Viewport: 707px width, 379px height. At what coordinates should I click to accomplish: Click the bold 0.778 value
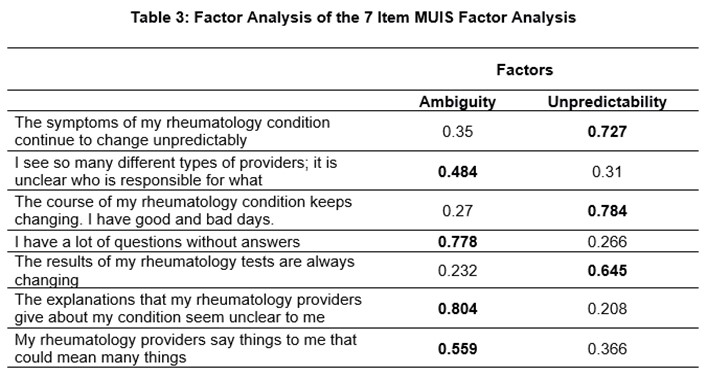pyautogui.click(x=457, y=242)
